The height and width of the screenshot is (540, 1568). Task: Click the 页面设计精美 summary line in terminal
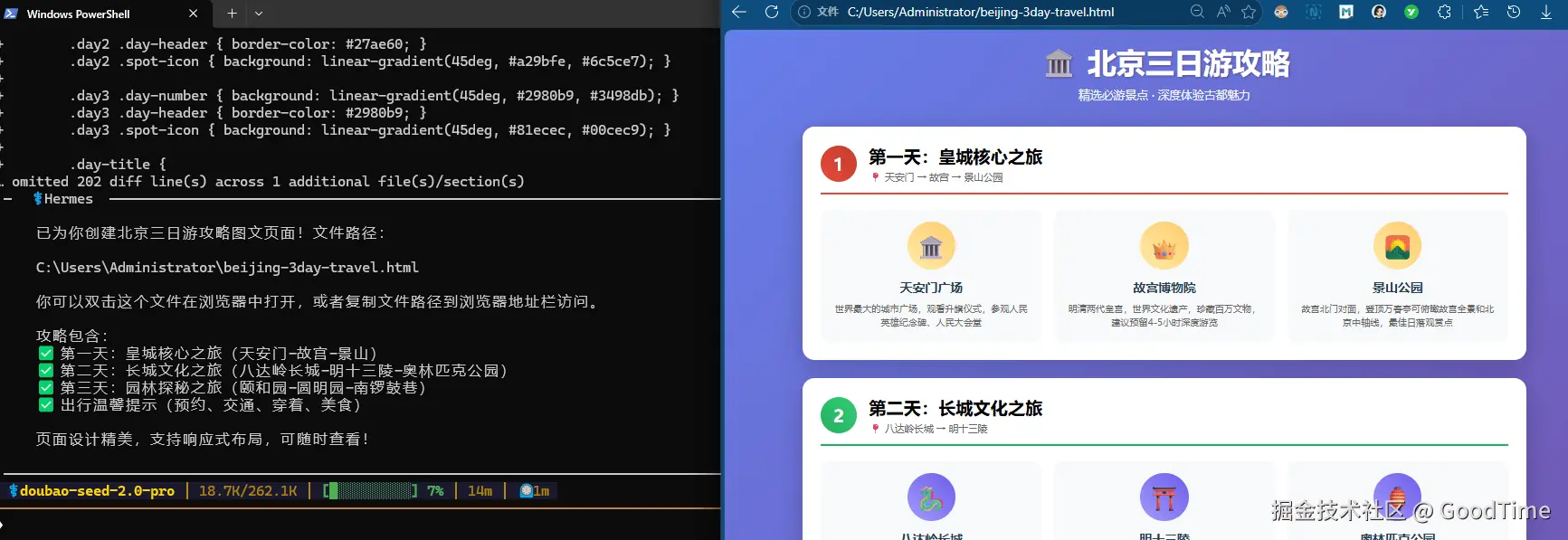click(202, 439)
